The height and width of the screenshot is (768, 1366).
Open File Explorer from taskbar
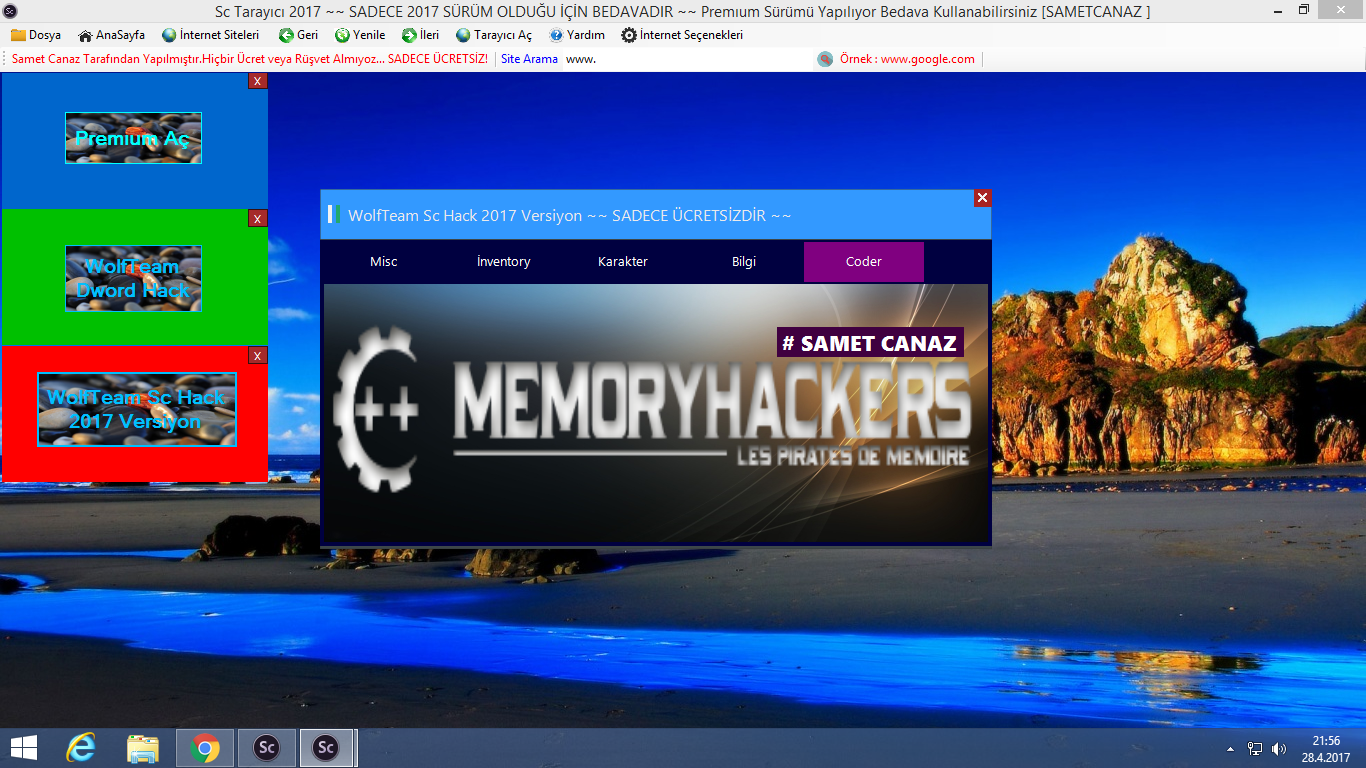(x=143, y=748)
